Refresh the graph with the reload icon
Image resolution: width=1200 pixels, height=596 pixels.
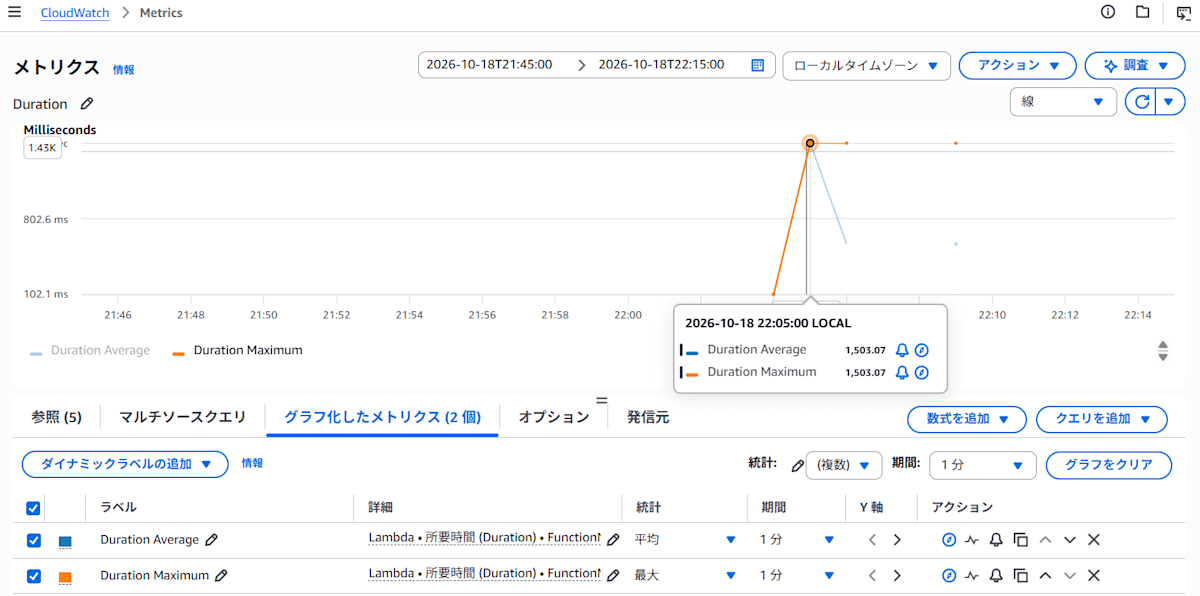[x=1140, y=102]
